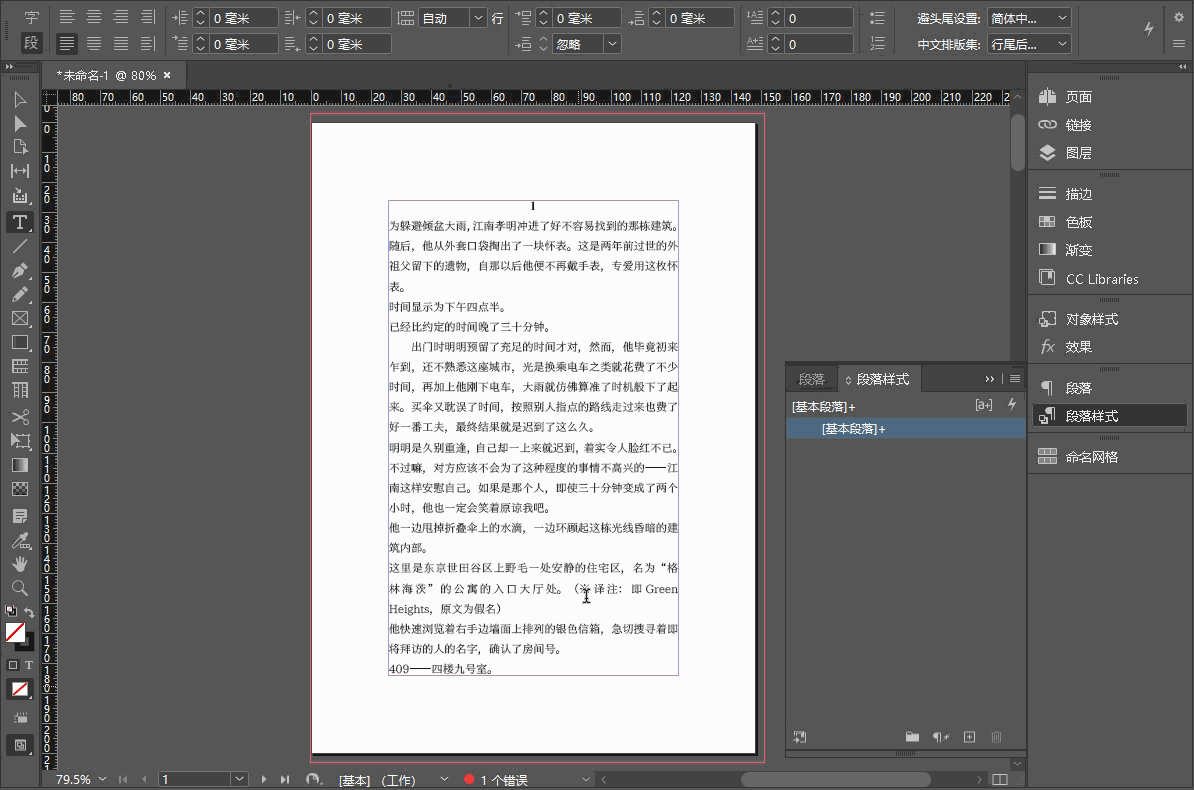The height and width of the screenshot is (790, 1194).
Task: Open 对象样式 panel
Action: point(1079,319)
